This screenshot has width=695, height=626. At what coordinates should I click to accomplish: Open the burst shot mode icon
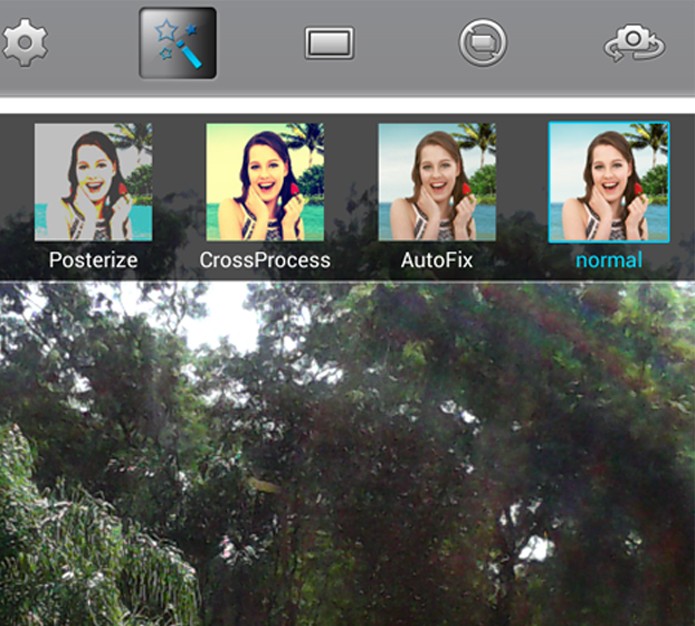click(x=483, y=43)
